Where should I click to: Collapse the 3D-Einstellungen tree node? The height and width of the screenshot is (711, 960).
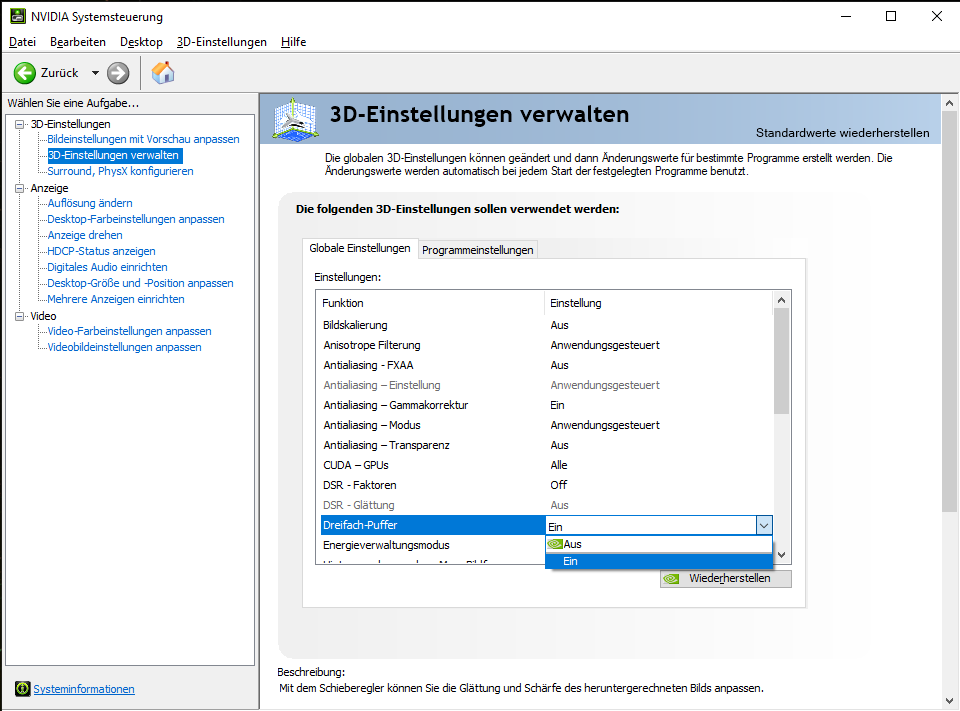(20, 124)
